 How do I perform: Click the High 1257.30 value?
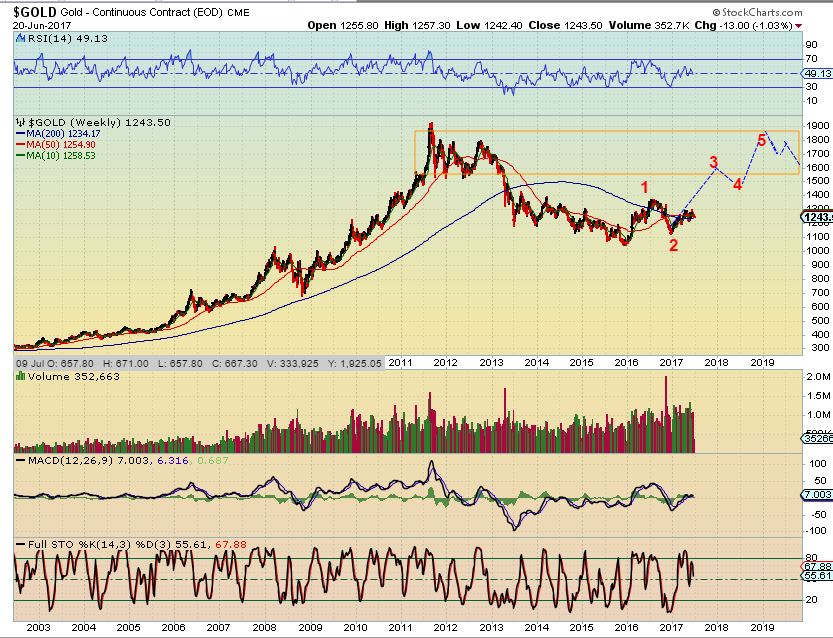[x=417, y=25]
